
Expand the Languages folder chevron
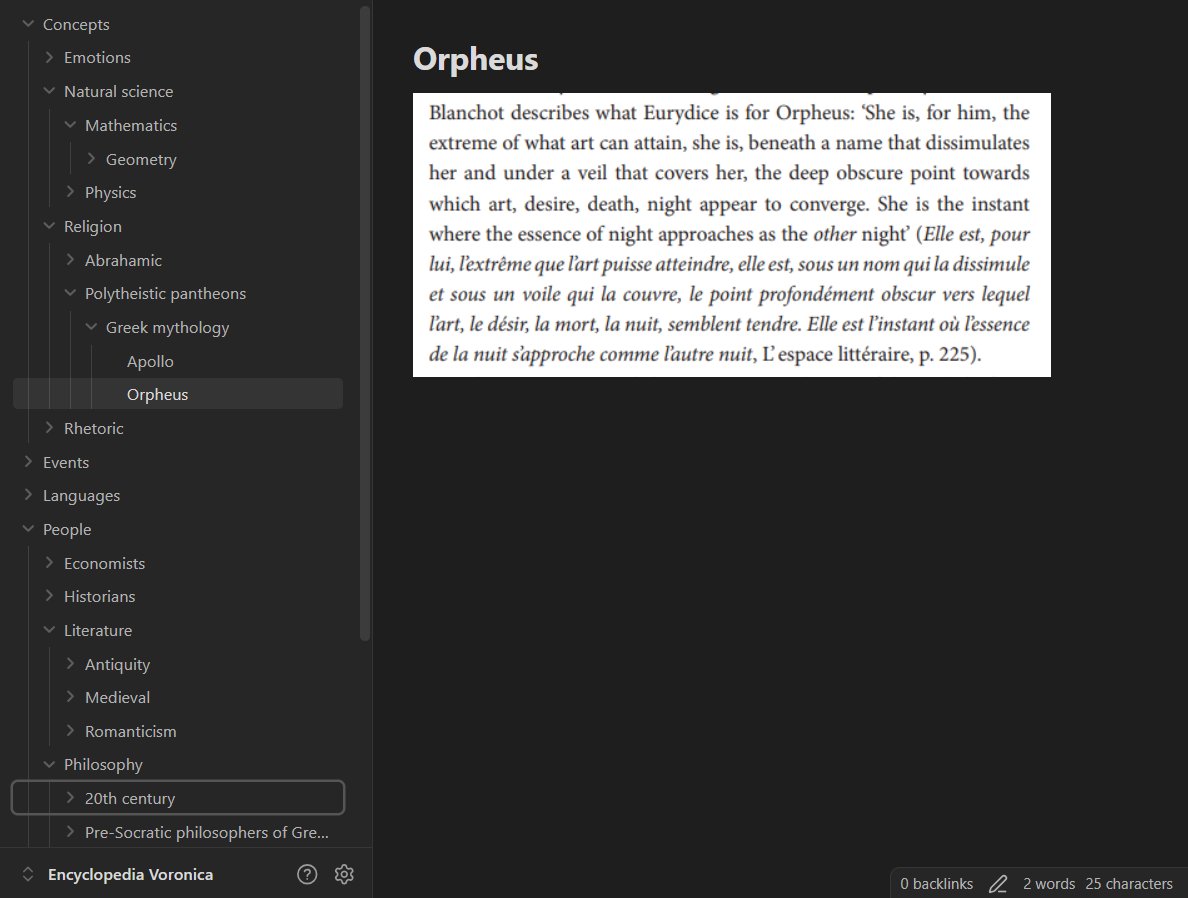28,495
